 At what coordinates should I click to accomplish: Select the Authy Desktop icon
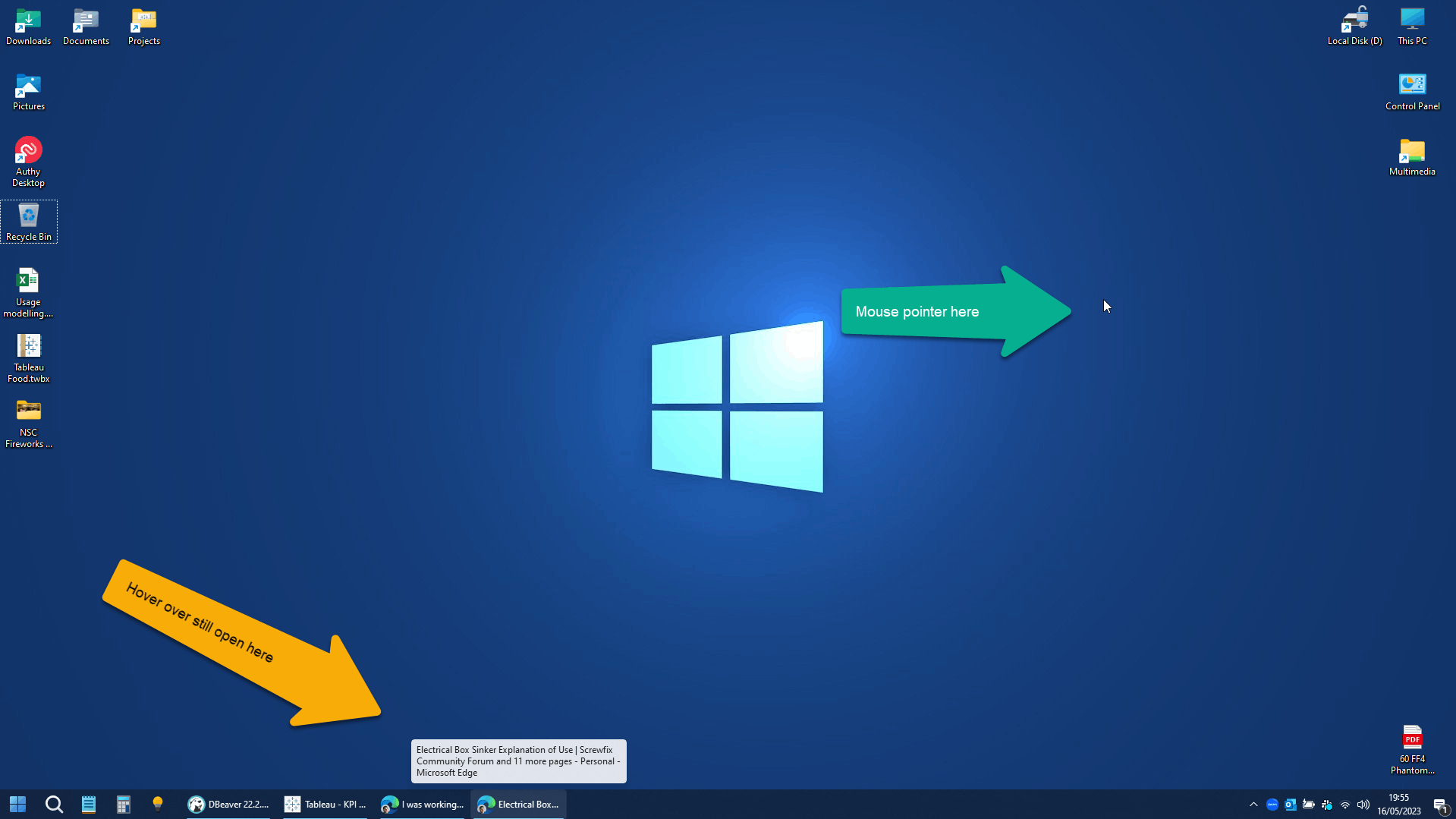click(29, 162)
